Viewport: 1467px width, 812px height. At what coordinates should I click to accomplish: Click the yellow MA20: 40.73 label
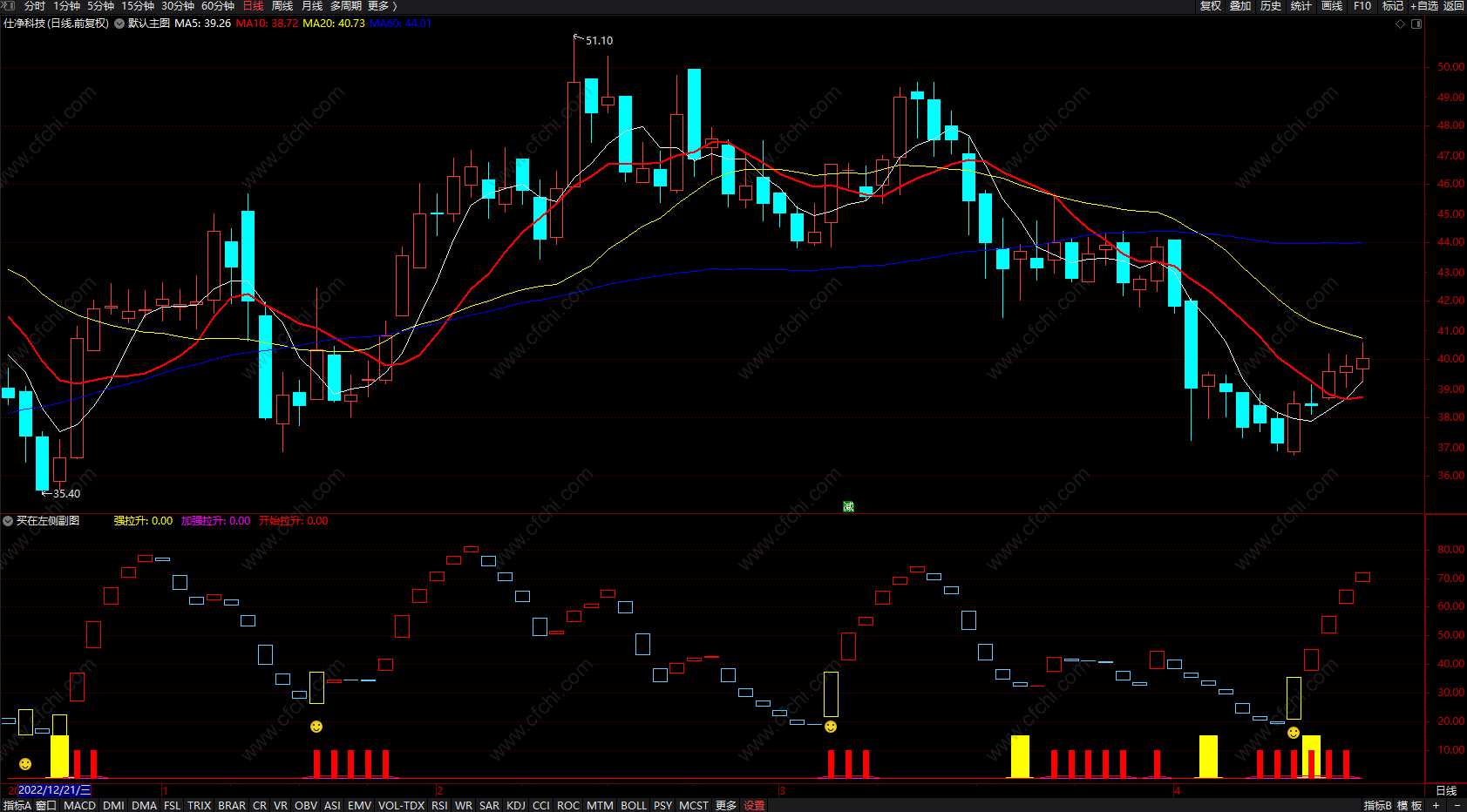(x=334, y=24)
